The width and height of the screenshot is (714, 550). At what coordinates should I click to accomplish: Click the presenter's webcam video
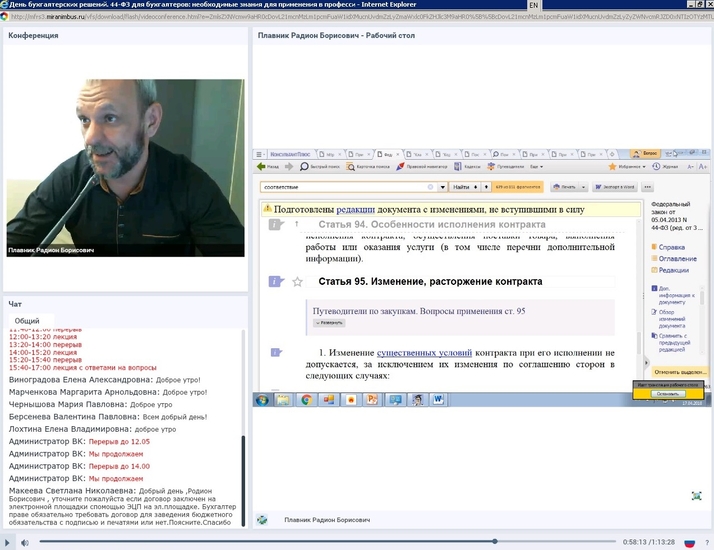[x=125, y=168]
